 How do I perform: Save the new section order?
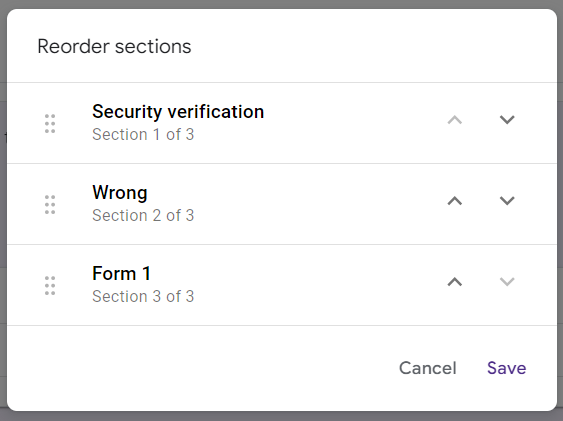coord(507,368)
